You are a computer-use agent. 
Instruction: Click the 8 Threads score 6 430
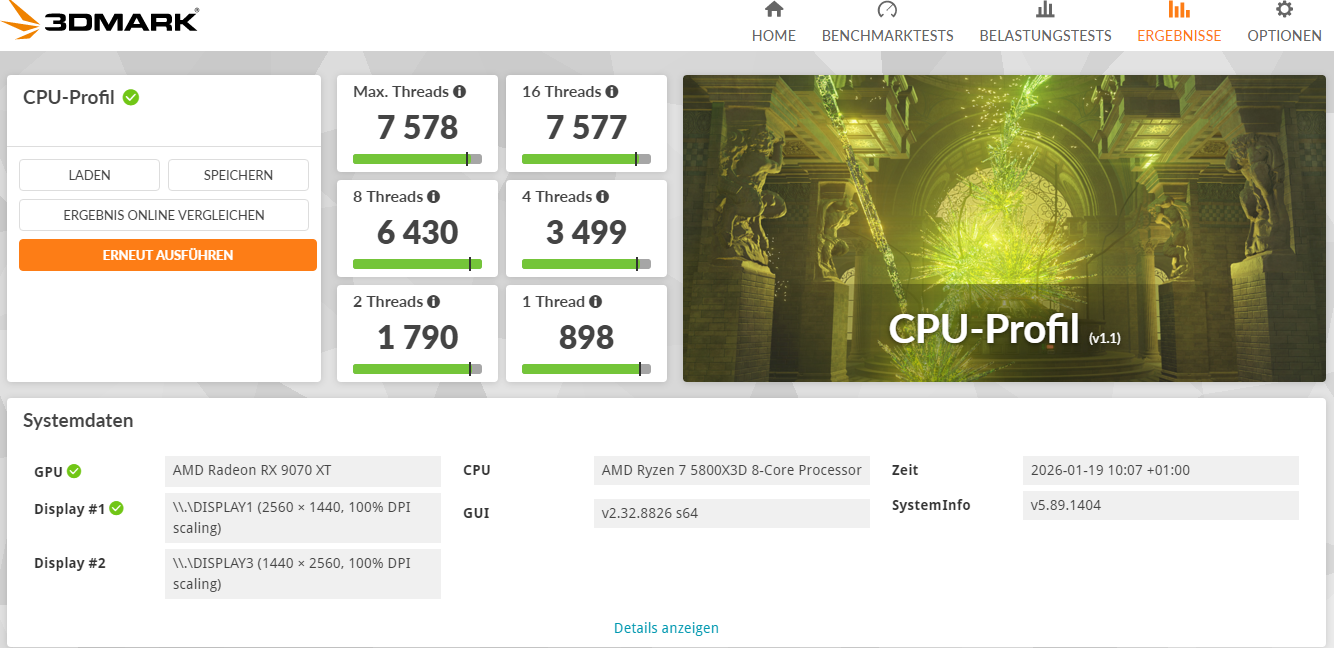coord(417,232)
